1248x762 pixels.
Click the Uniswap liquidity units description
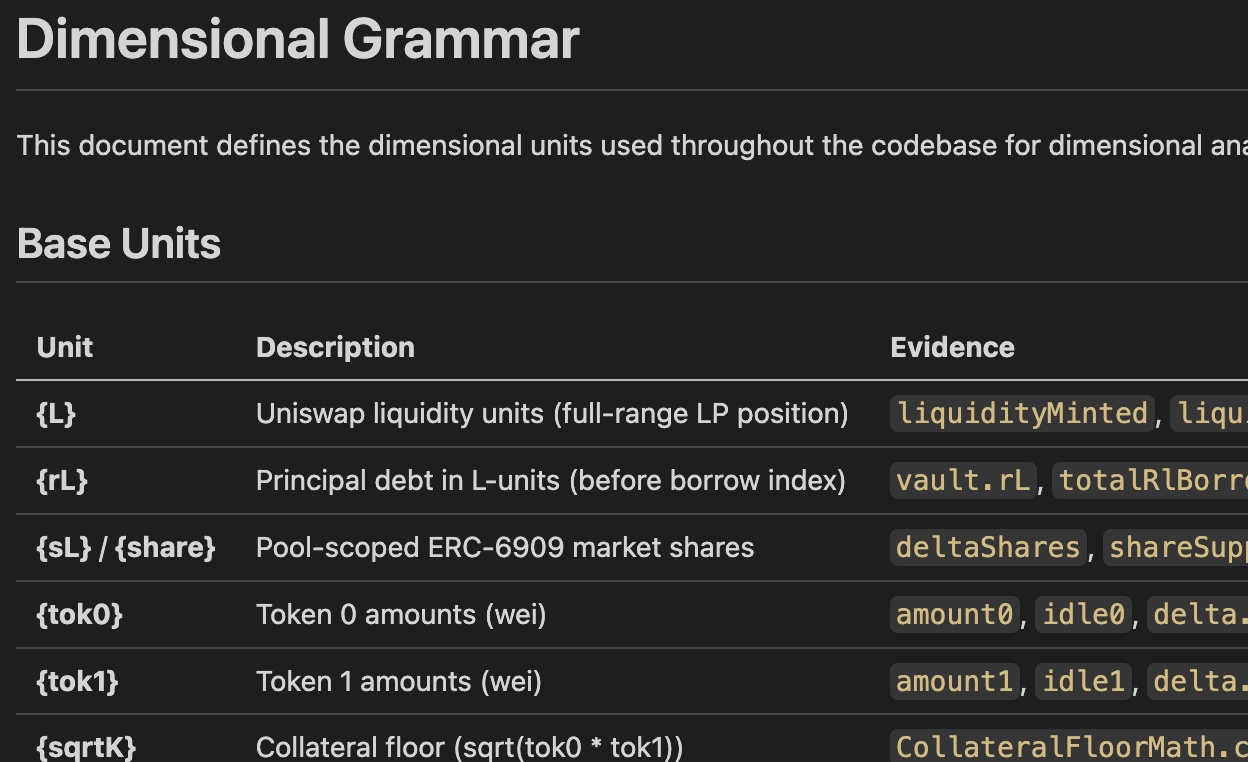[552, 414]
